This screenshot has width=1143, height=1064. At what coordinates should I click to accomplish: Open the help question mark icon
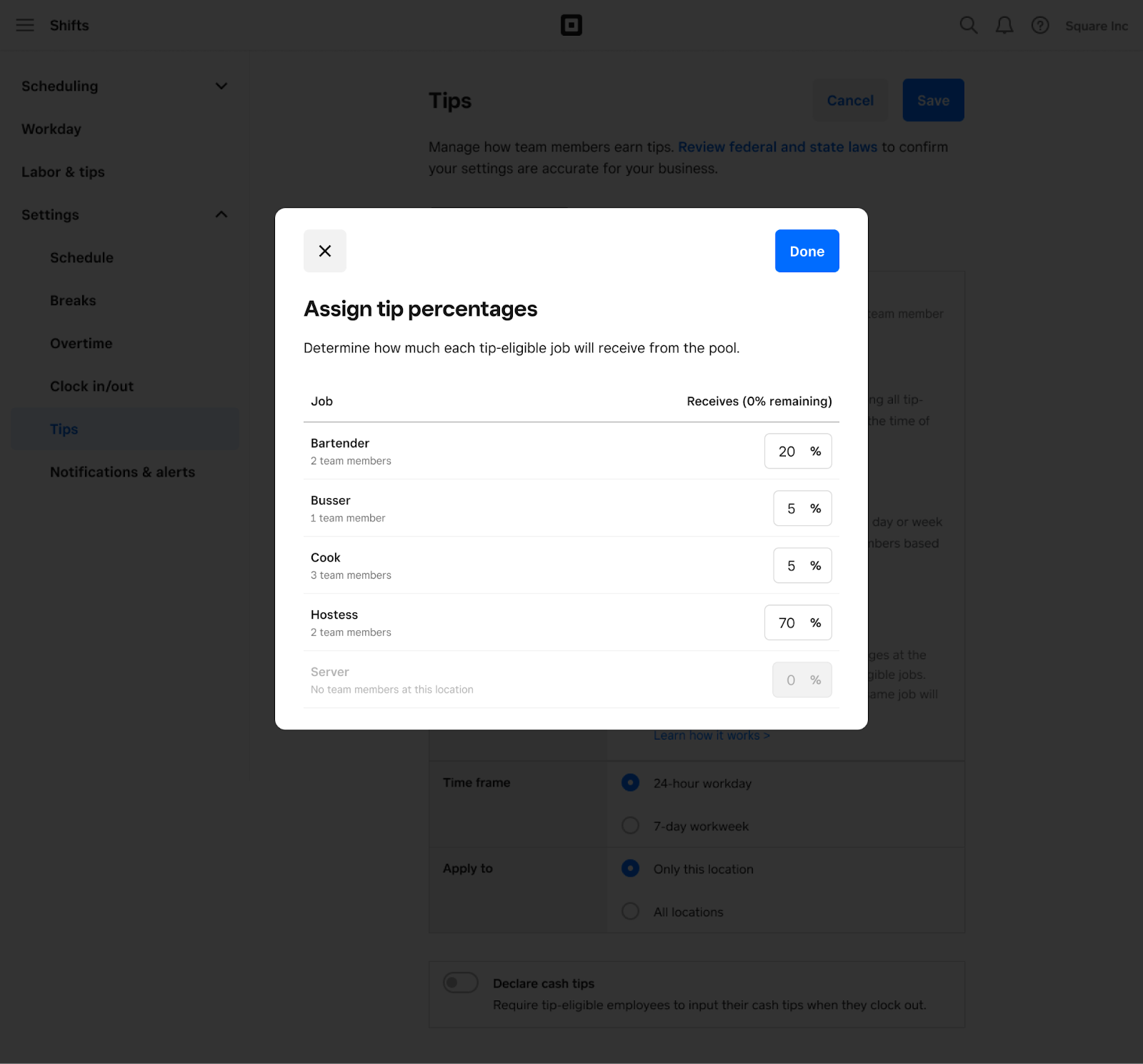click(1039, 25)
